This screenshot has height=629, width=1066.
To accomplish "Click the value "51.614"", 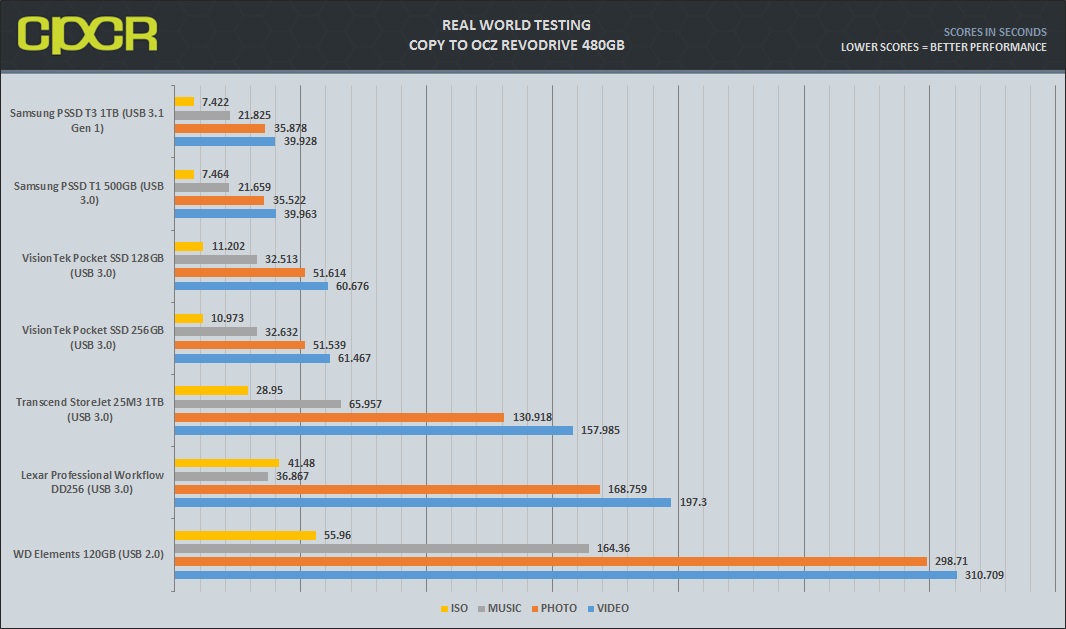I will 330,273.
